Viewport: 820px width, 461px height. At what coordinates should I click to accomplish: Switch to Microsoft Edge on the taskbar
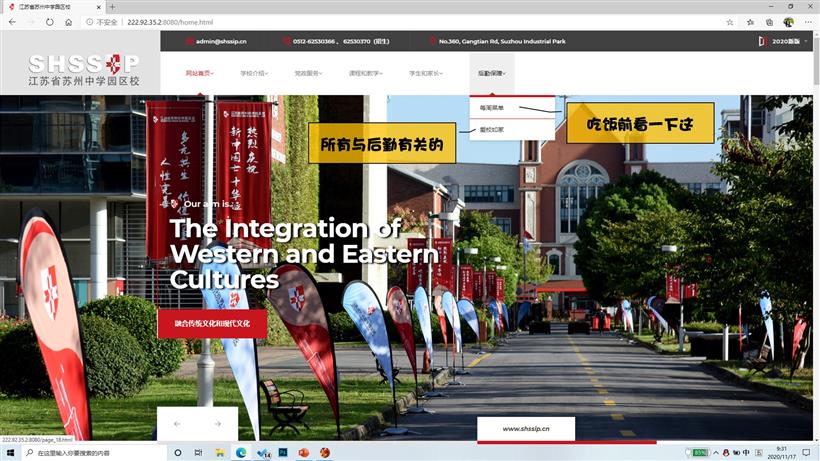coord(241,453)
